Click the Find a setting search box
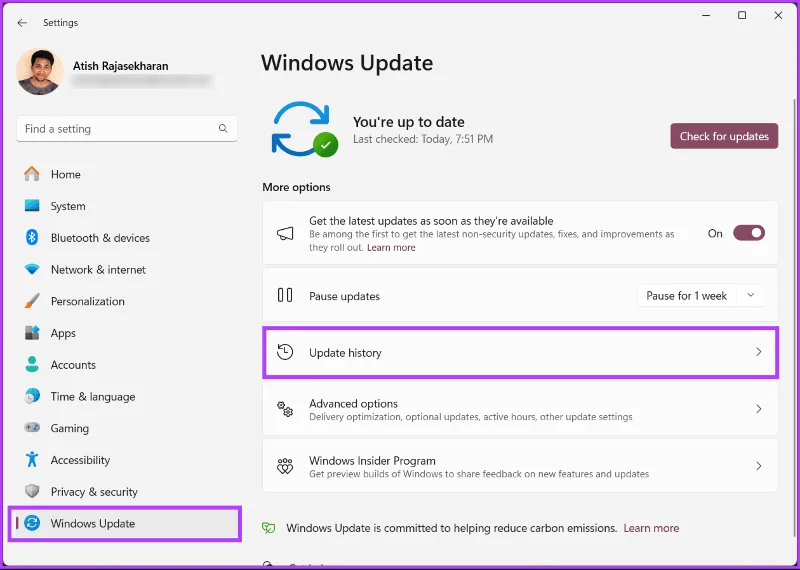This screenshot has width=800, height=570. click(127, 129)
